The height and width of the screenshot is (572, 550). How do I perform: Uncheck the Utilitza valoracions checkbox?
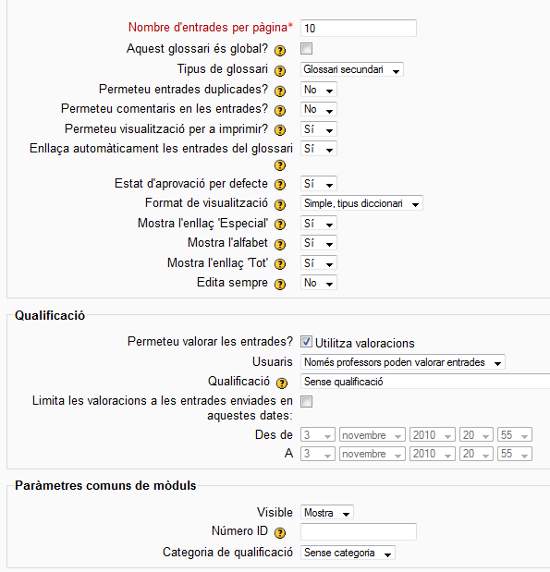[306, 341]
